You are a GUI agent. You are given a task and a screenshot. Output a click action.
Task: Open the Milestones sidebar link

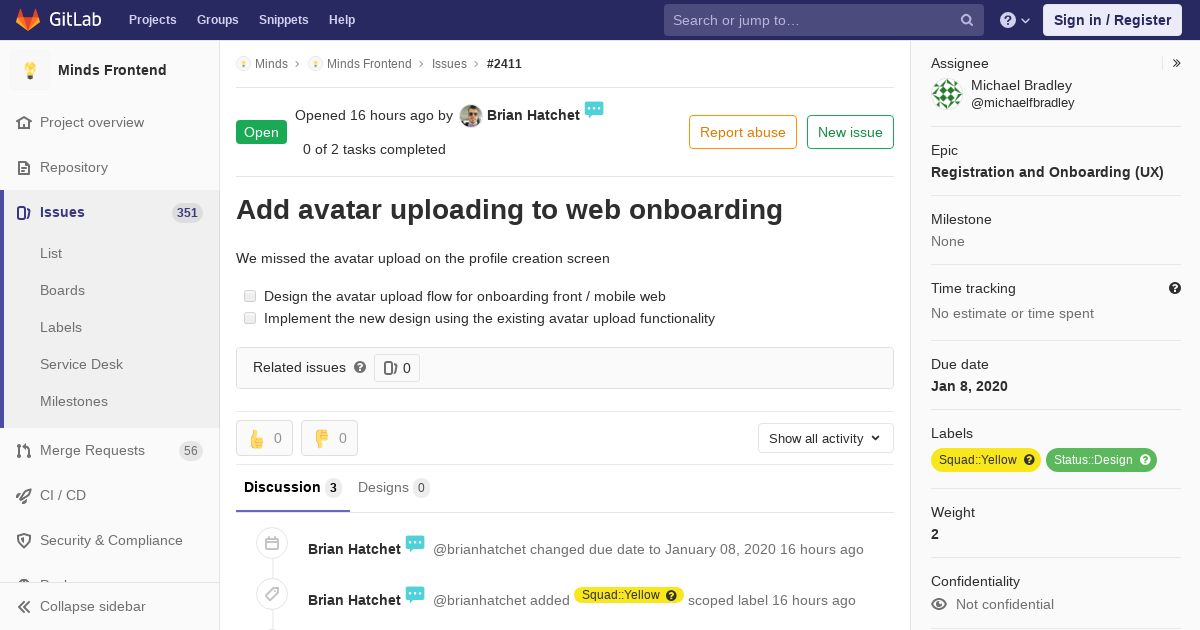pos(74,401)
